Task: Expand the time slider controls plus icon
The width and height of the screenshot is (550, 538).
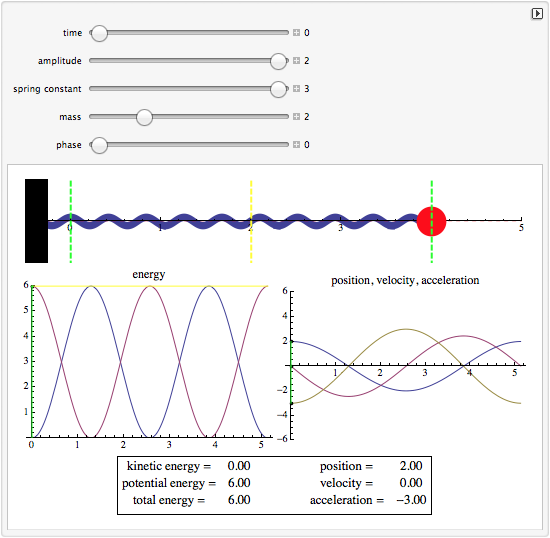Action: tap(296, 33)
